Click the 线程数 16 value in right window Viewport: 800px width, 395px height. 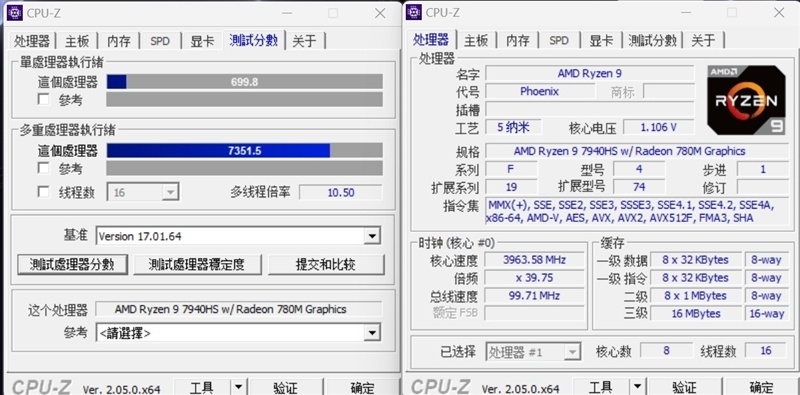click(x=766, y=351)
